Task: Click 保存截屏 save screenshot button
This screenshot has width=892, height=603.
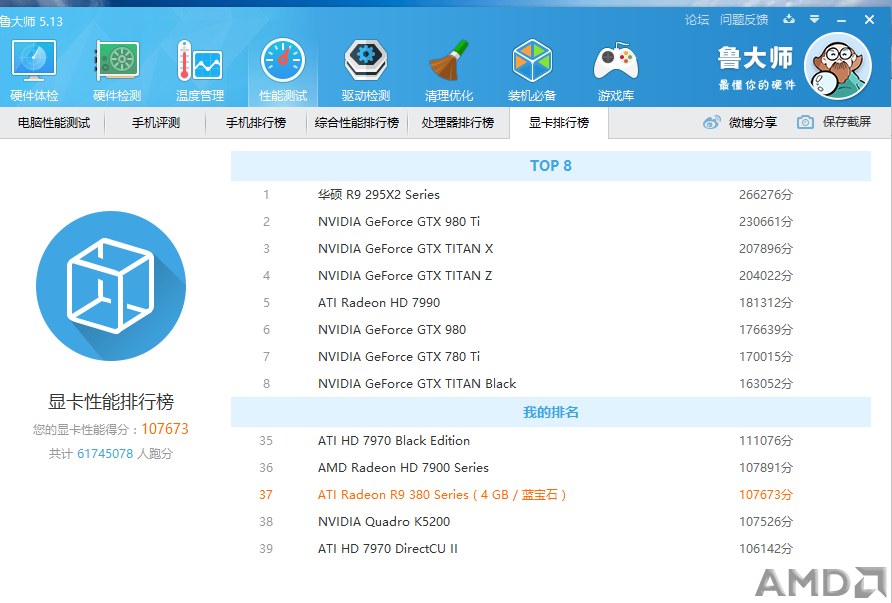Action: tap(834, 122)
